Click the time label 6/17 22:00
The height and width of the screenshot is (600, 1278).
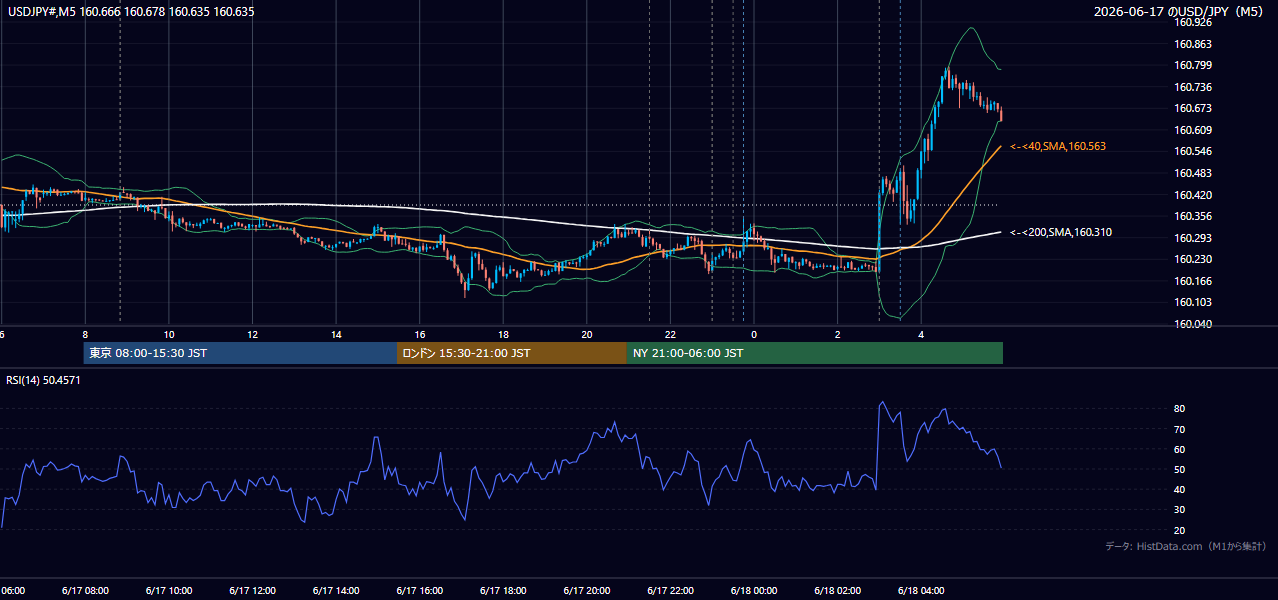670,591
